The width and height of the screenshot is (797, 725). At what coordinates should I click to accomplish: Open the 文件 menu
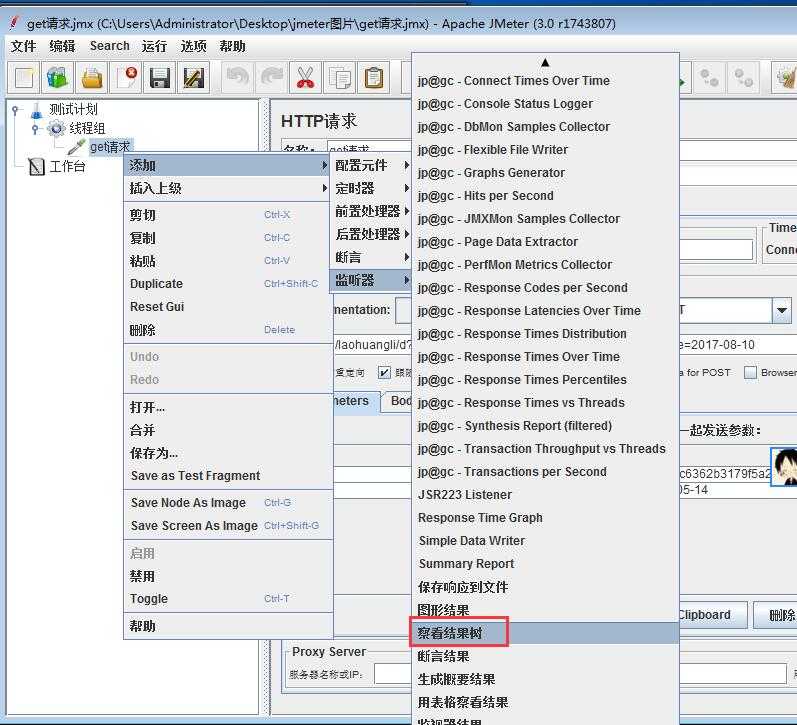pos(23,46)
